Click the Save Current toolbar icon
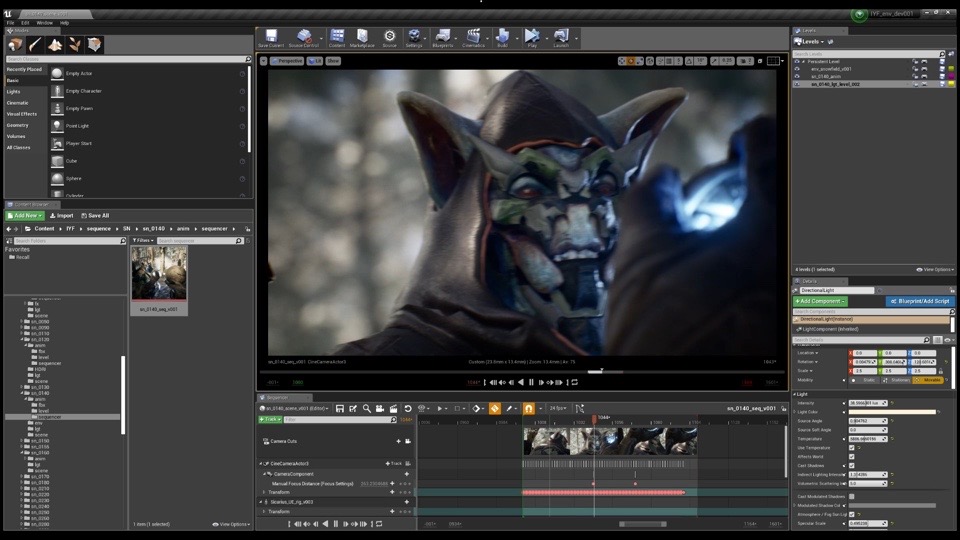Screen dimensions: 960x540 pyautogui.click(x=270, y=37)
